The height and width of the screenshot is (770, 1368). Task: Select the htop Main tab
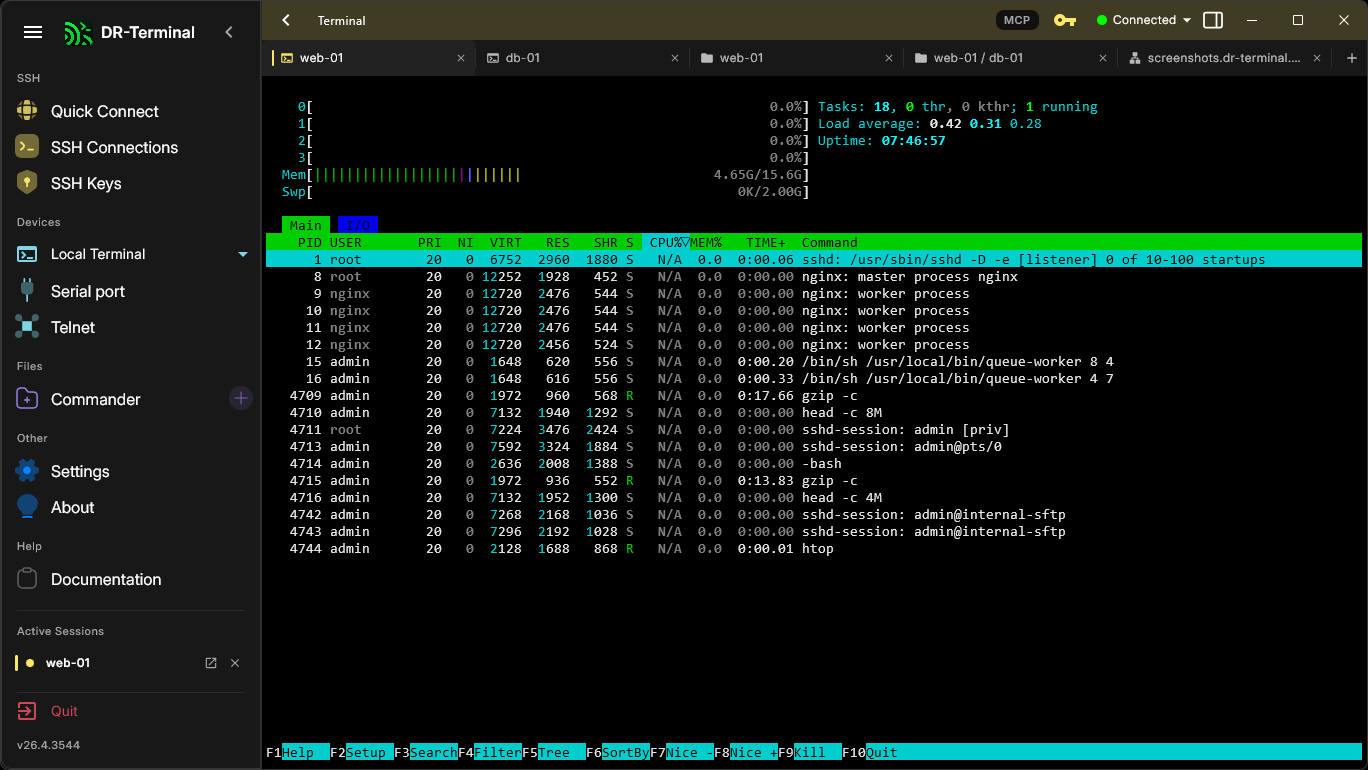pos(306,225)
